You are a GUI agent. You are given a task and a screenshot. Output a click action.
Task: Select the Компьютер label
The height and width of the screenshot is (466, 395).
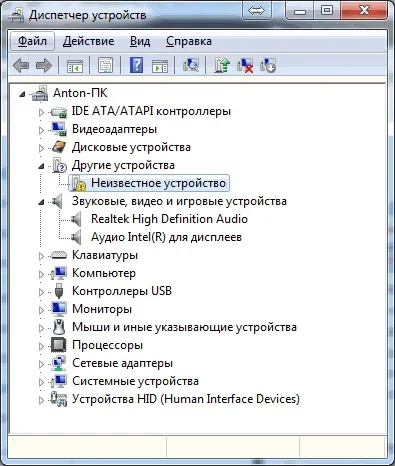pyautogui.click(x=104, y=273)
